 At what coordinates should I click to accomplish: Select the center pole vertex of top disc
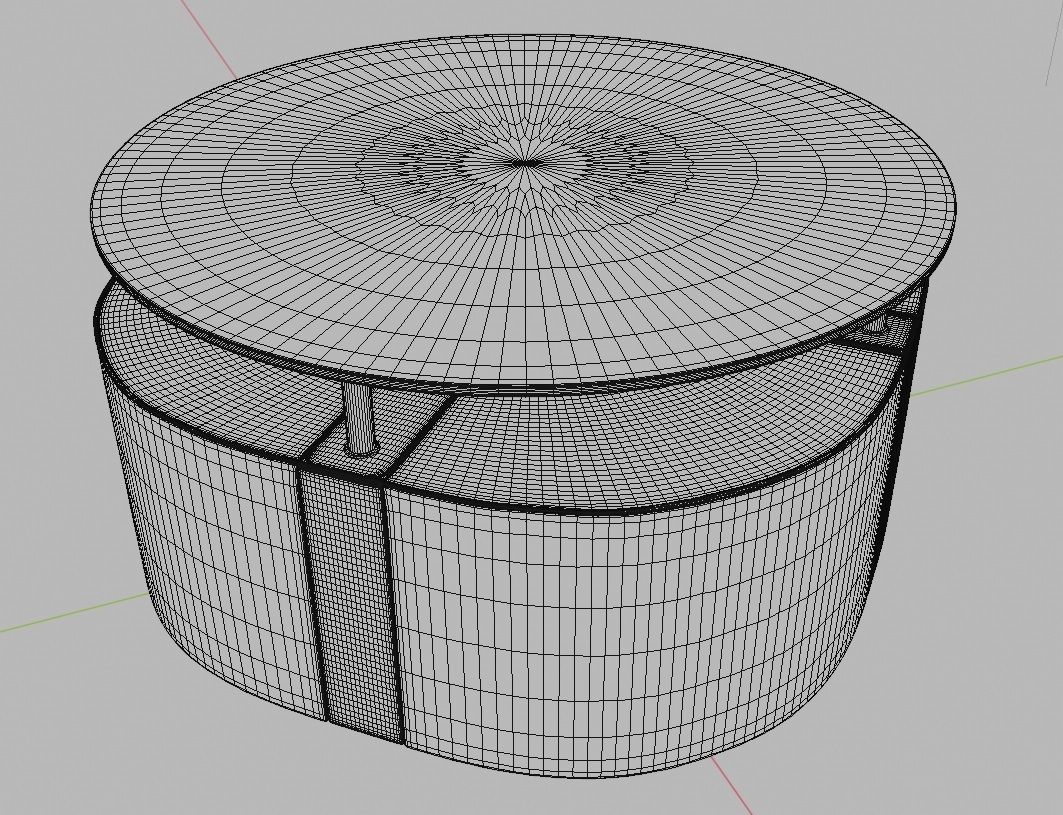(x=523, y=162)
